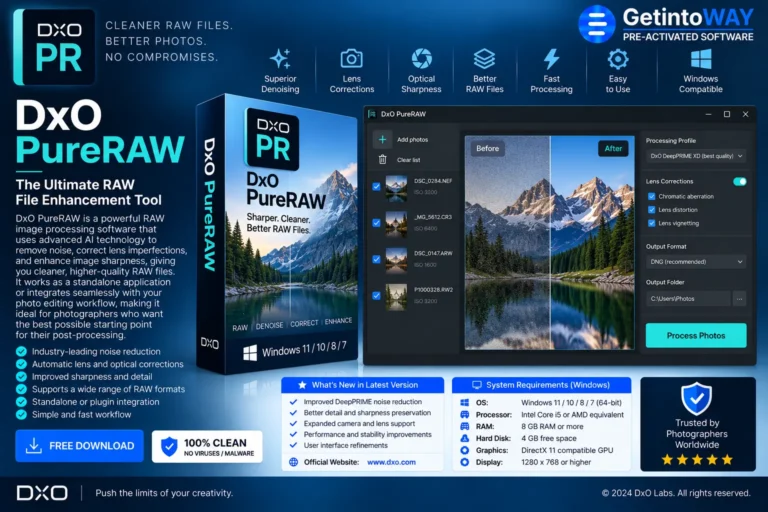Image resolution: width=768 pixels, height=512 pixels.
Task: Click 'Industry-leading noise reduction' feature line
Action: [96, 352]
